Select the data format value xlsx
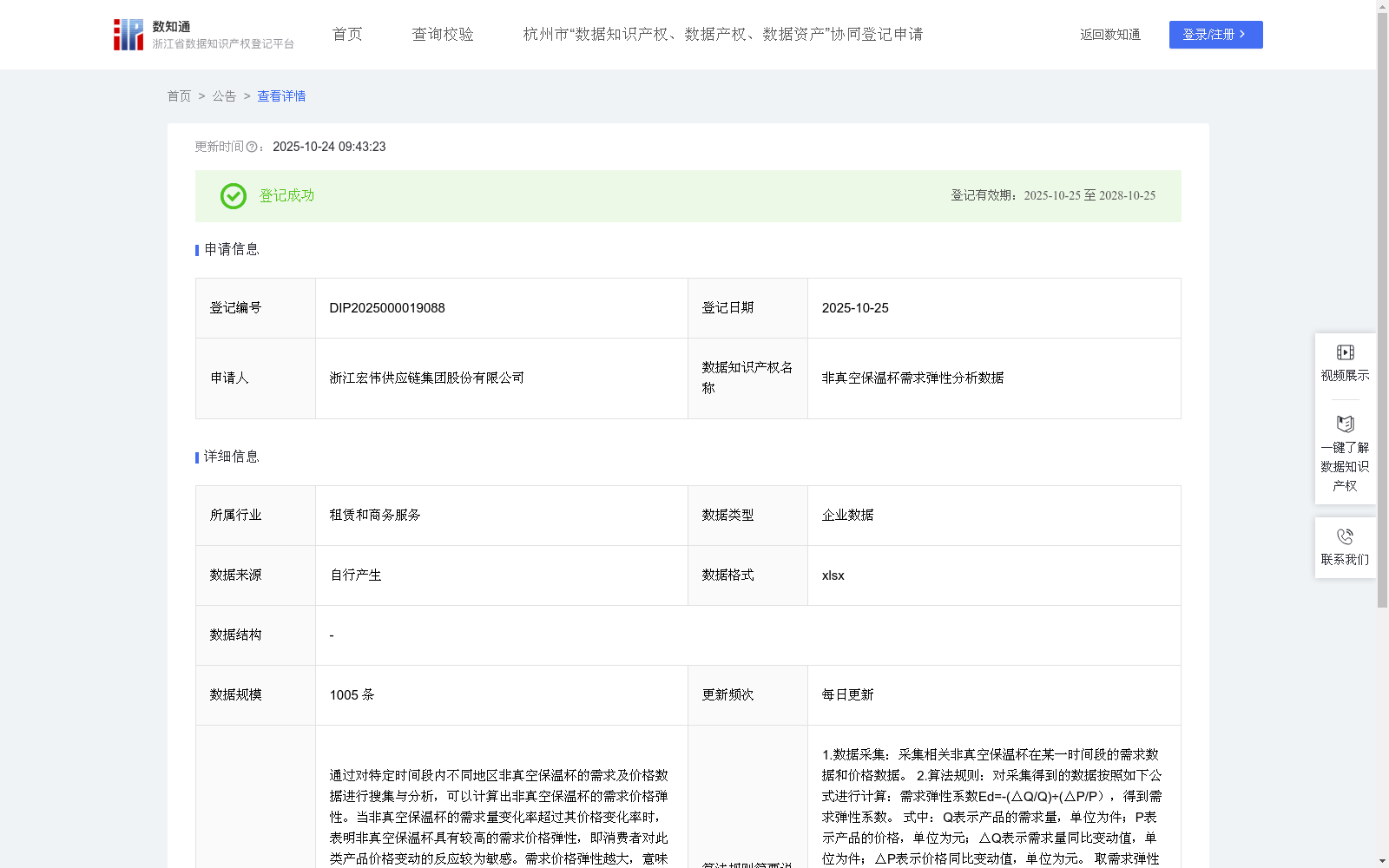The image size is (1389, 868). (x=833, y=575)
